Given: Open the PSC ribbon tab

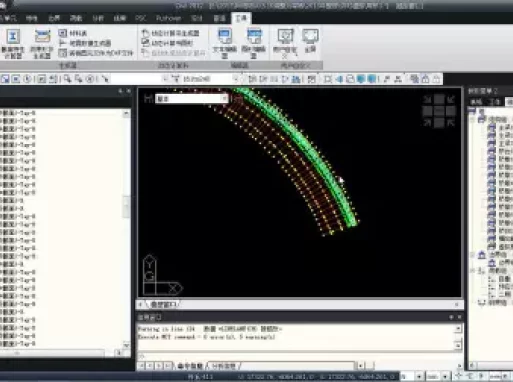Looking at the screenshot, I should [x=141, y=18].
